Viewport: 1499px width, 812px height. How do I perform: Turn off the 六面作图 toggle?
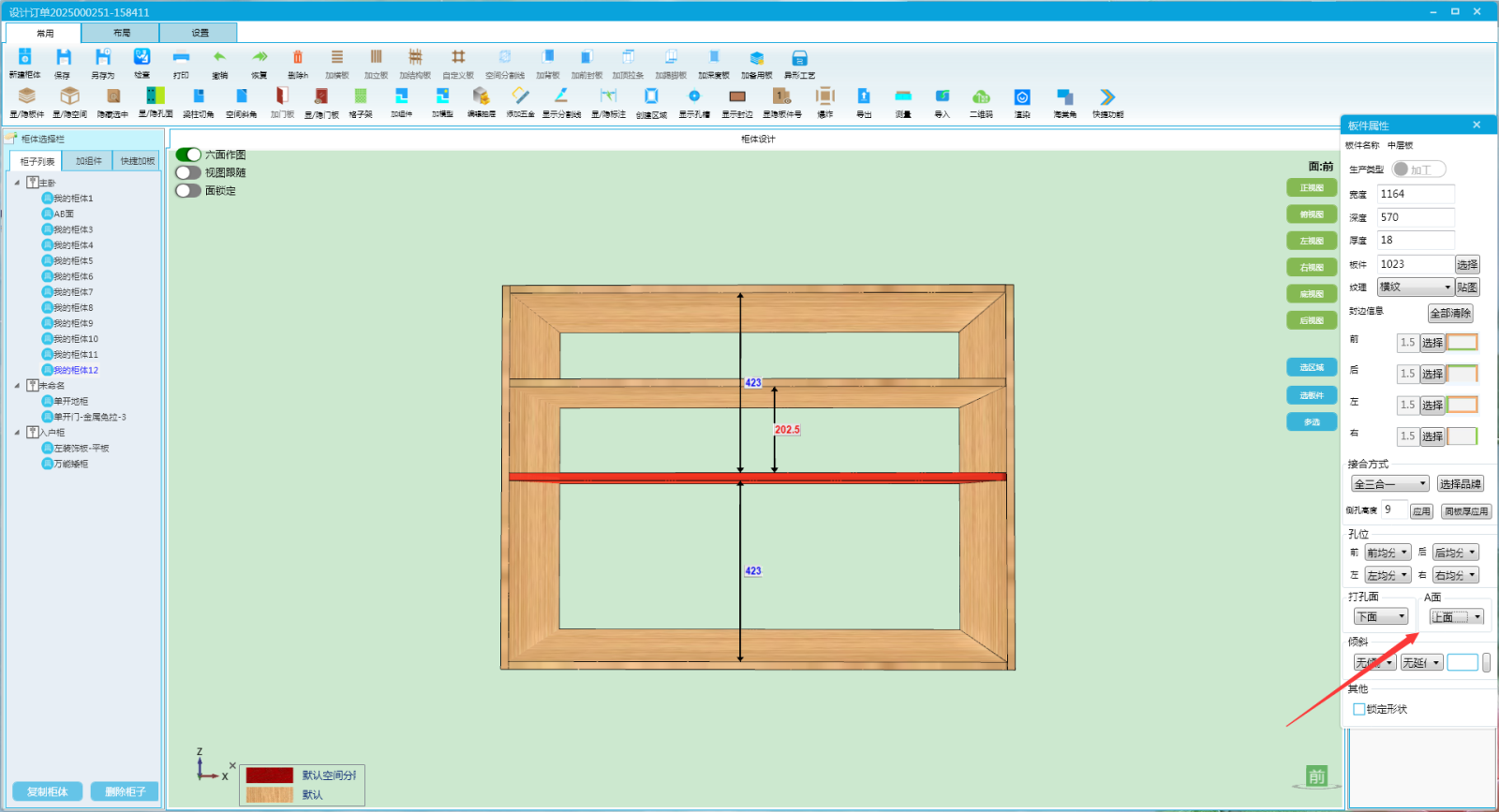(188, 155)
